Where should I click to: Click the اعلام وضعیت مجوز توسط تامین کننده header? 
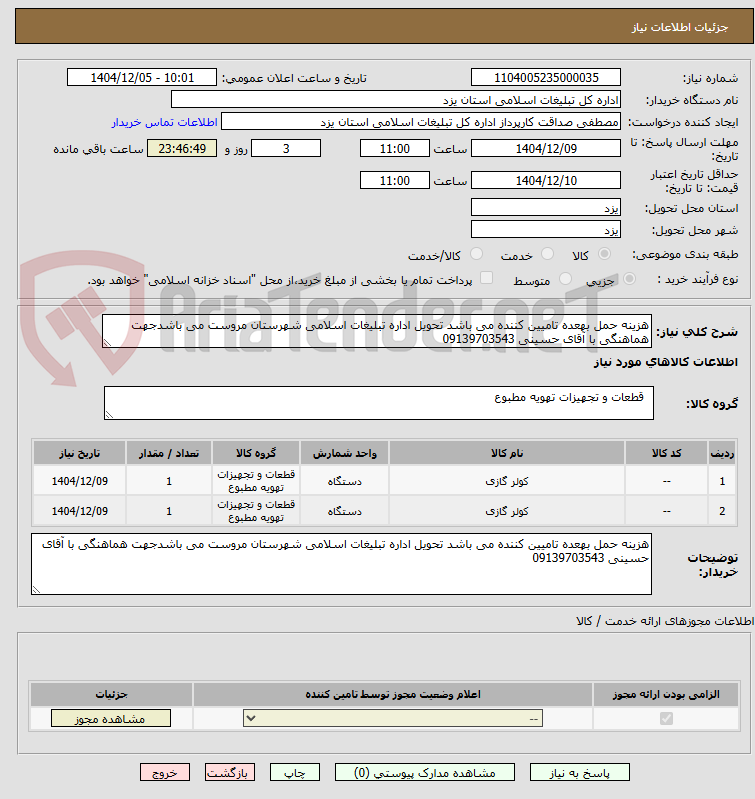[x=393, y=695]
